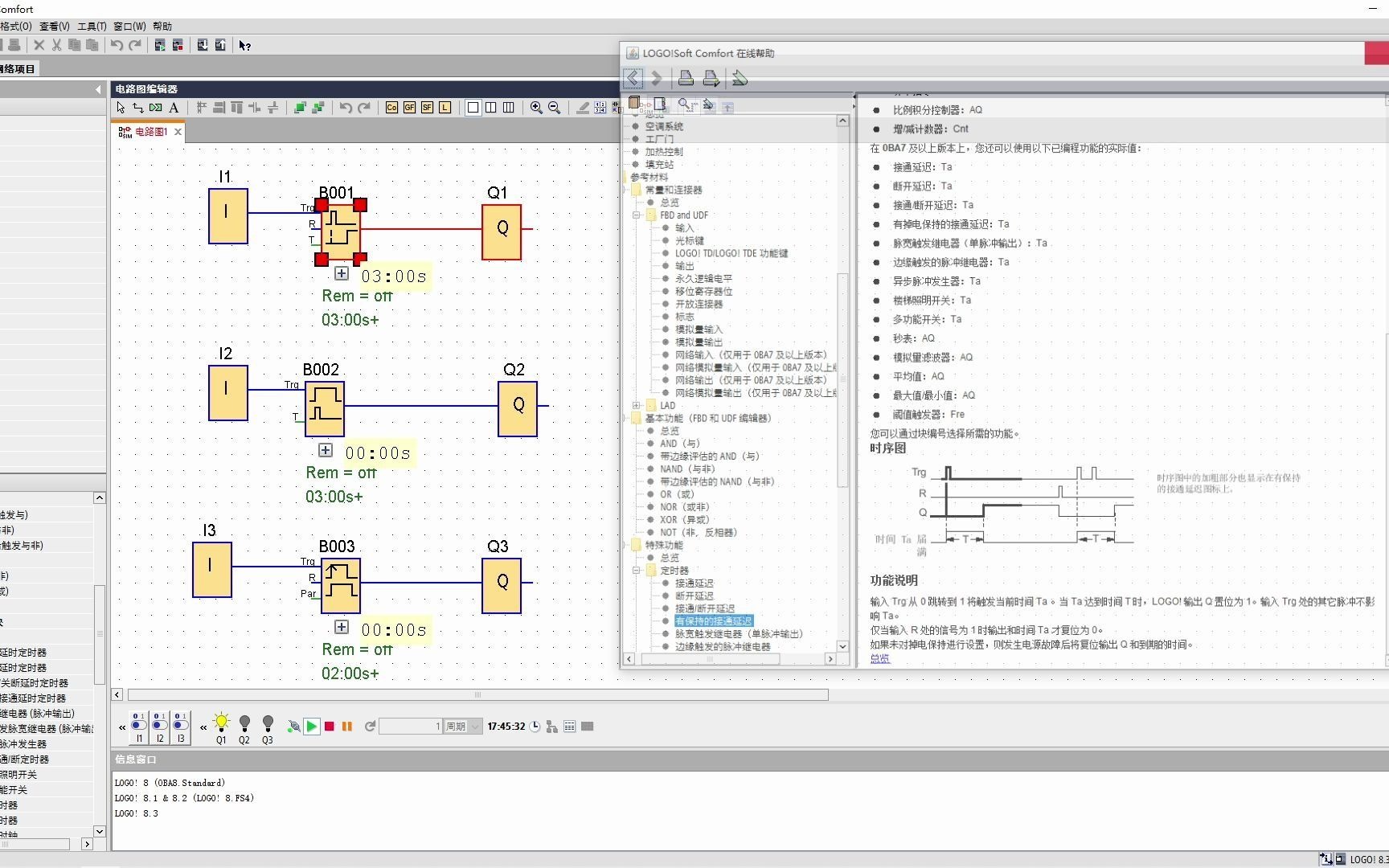
Task: Start simulation with the green play button
Action: point(312,727)
